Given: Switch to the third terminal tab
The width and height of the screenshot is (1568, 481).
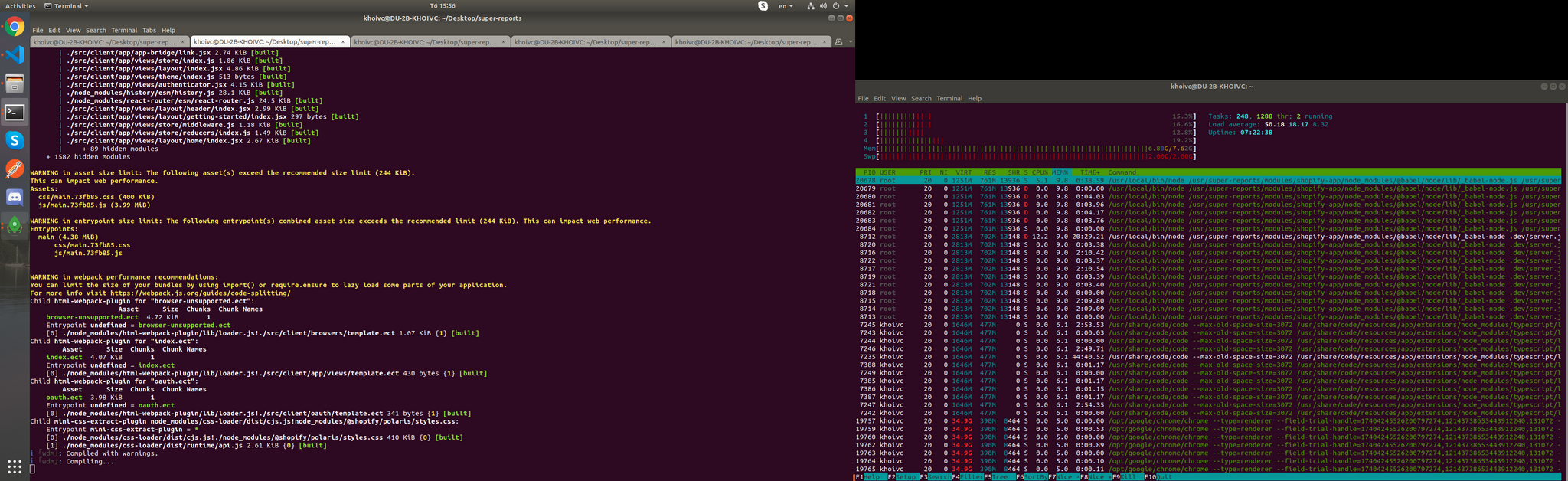Looking at the screenshot, I should [x=425, y=42].
